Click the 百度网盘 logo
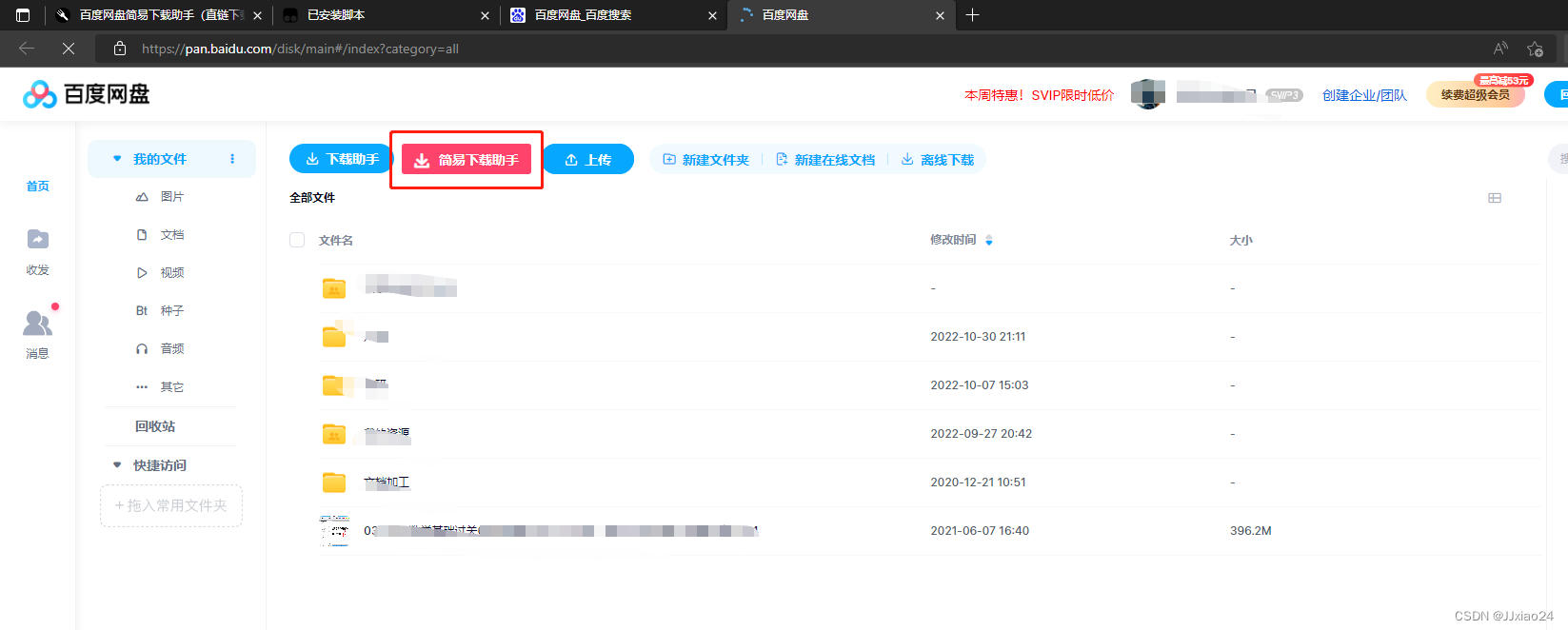 pos(87,94)
